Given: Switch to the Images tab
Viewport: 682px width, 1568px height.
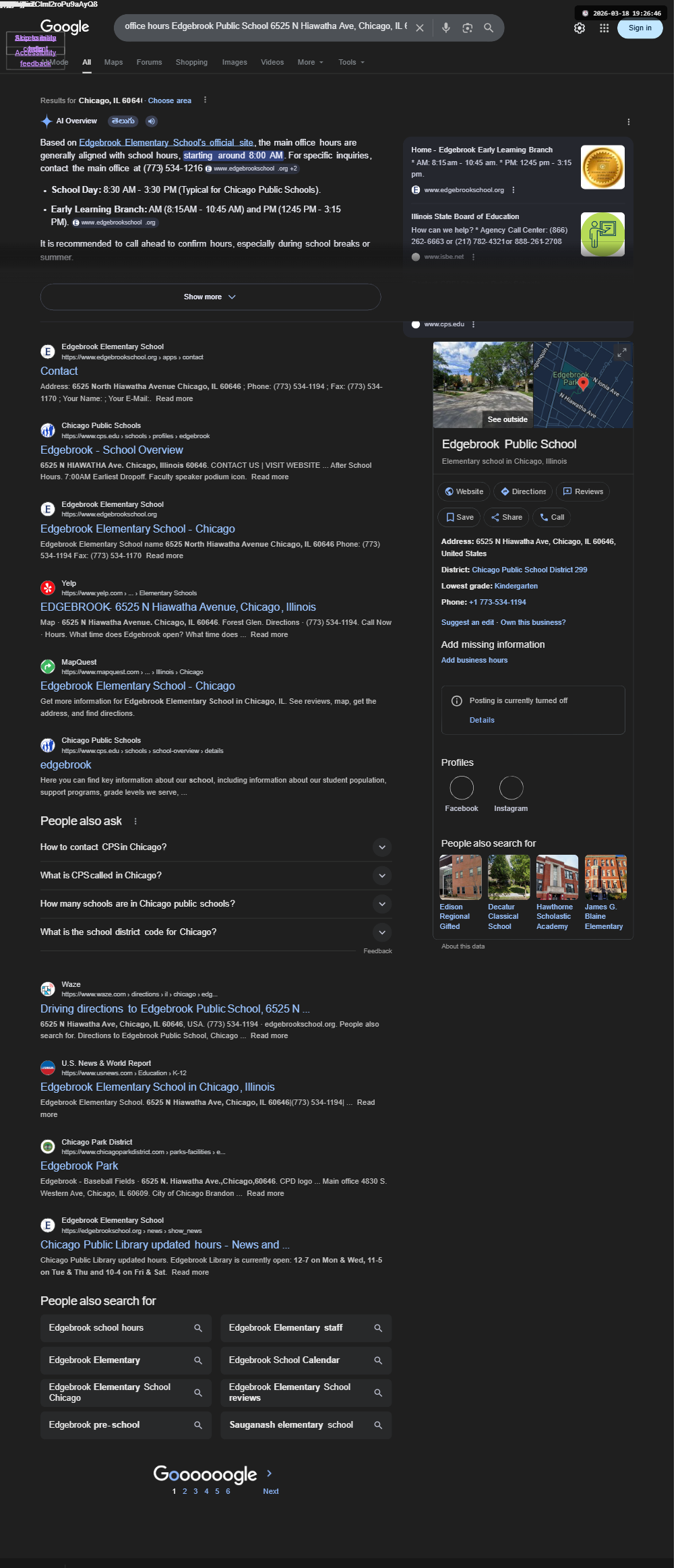Looking at the screenshot, I should pyautogui.click(x=235, y=62).
